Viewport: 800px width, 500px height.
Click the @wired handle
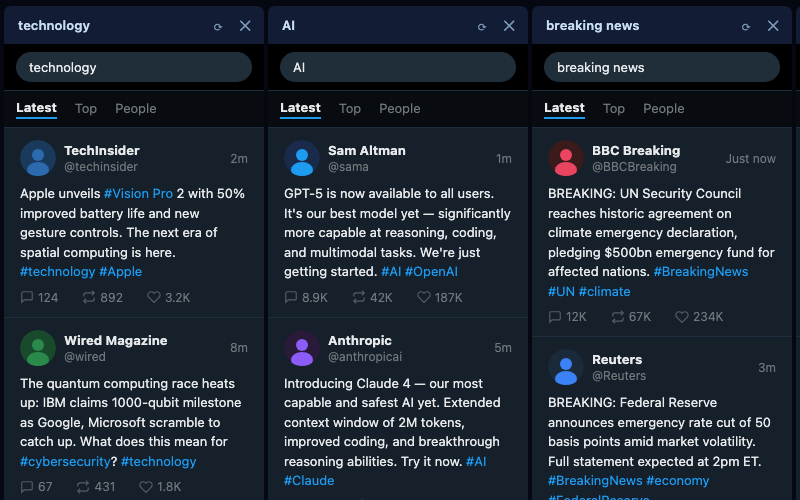85,357
